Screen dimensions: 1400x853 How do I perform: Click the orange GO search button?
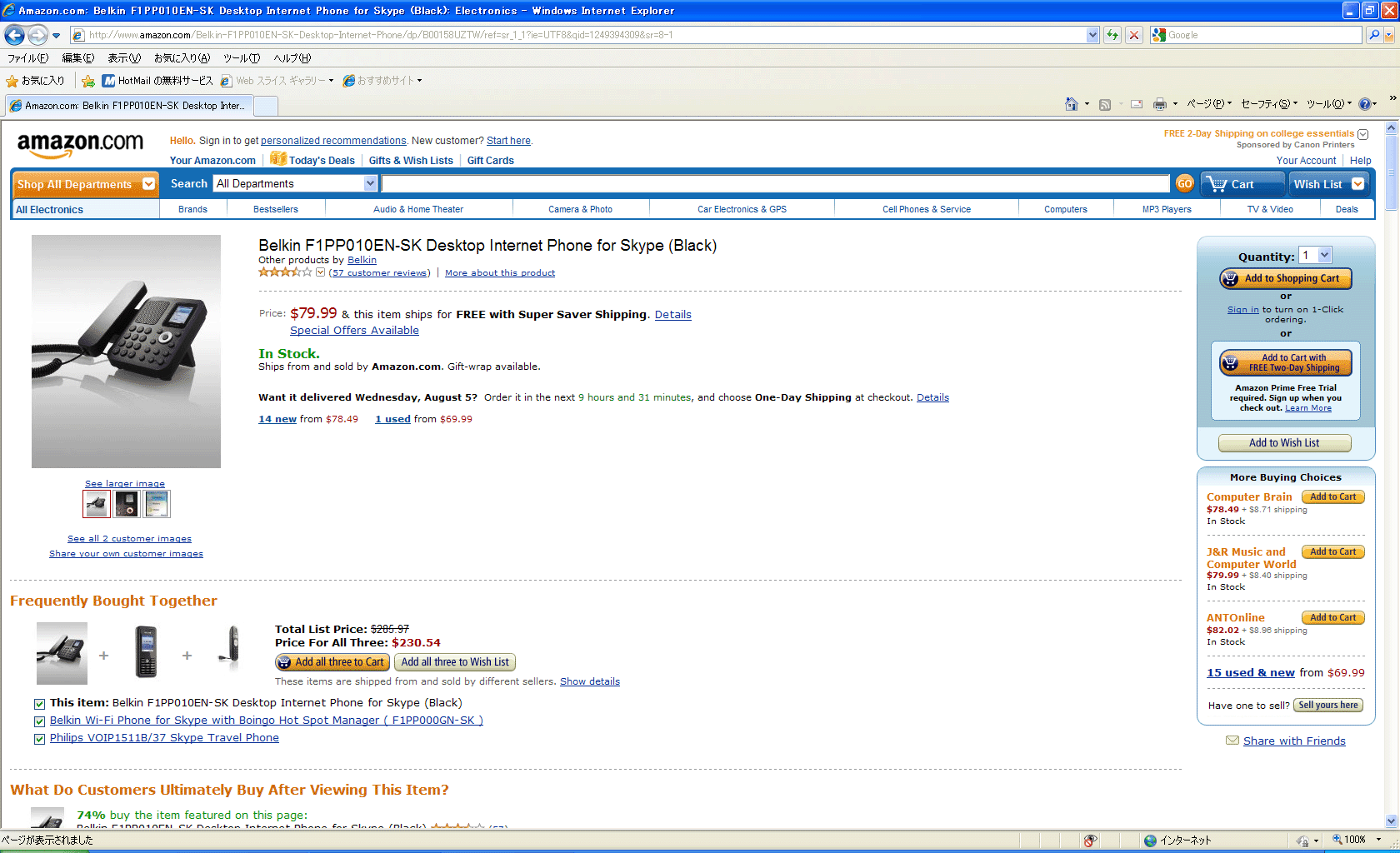1184,184
